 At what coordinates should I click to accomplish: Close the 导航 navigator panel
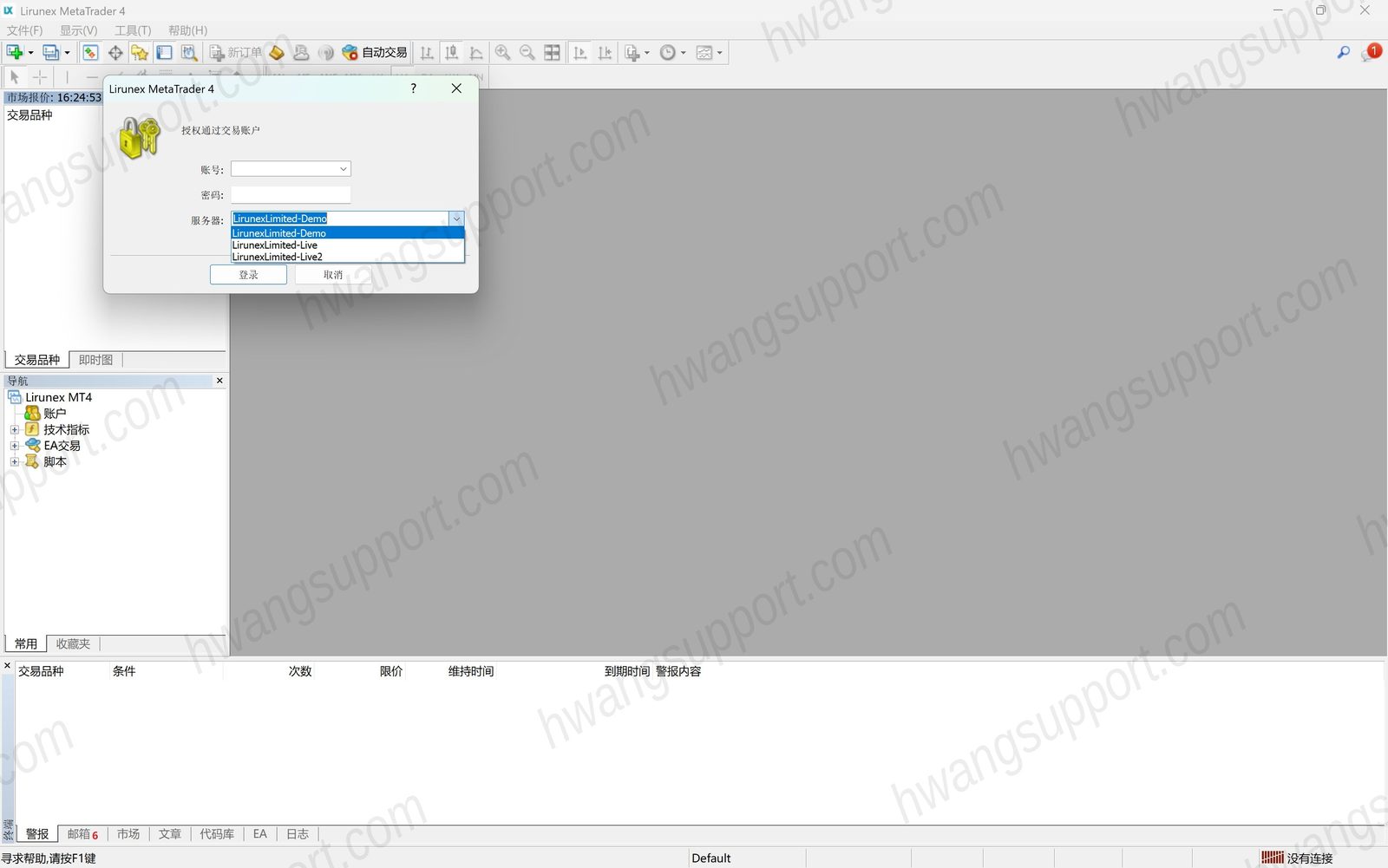tap(219, 381)
